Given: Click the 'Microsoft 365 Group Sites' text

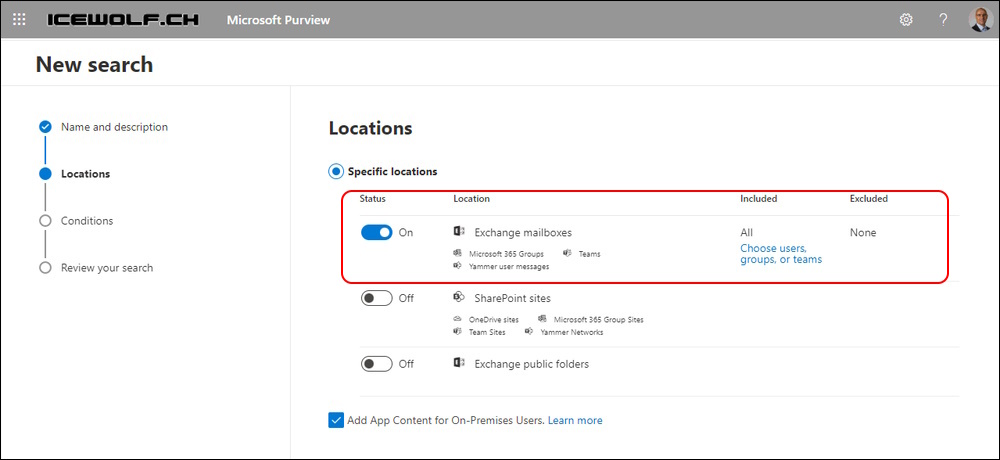Looking at the screenshot, I should coord(598,320).
